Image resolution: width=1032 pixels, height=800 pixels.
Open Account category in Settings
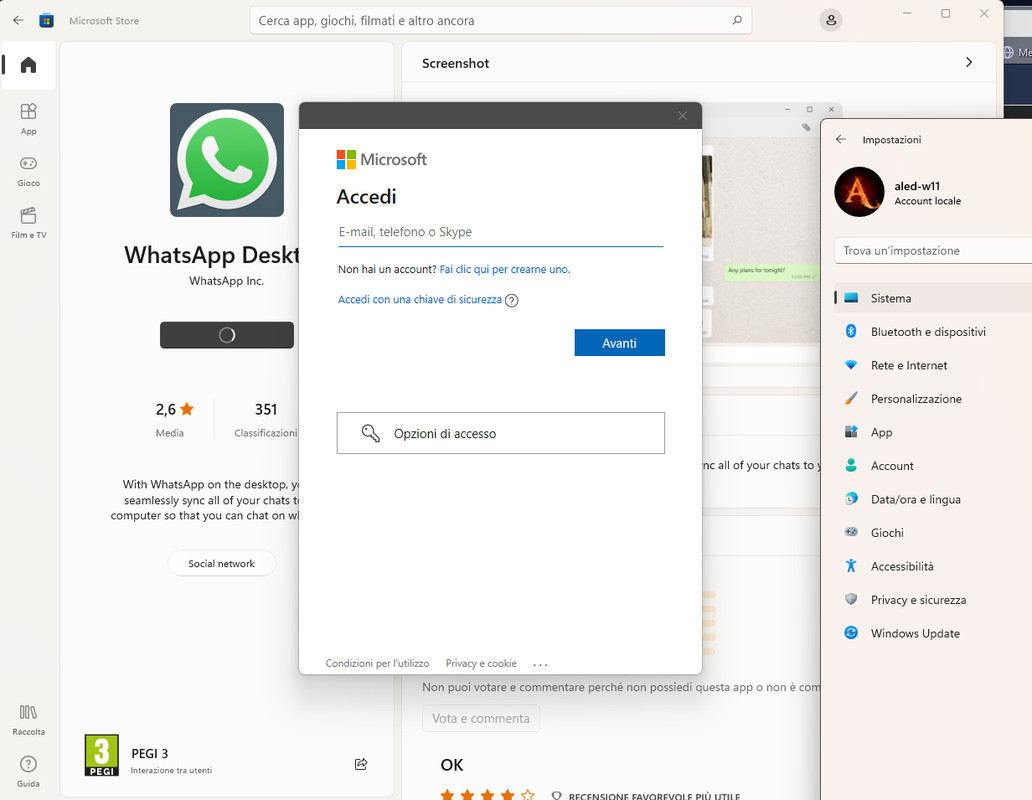[x=933, y=466]
